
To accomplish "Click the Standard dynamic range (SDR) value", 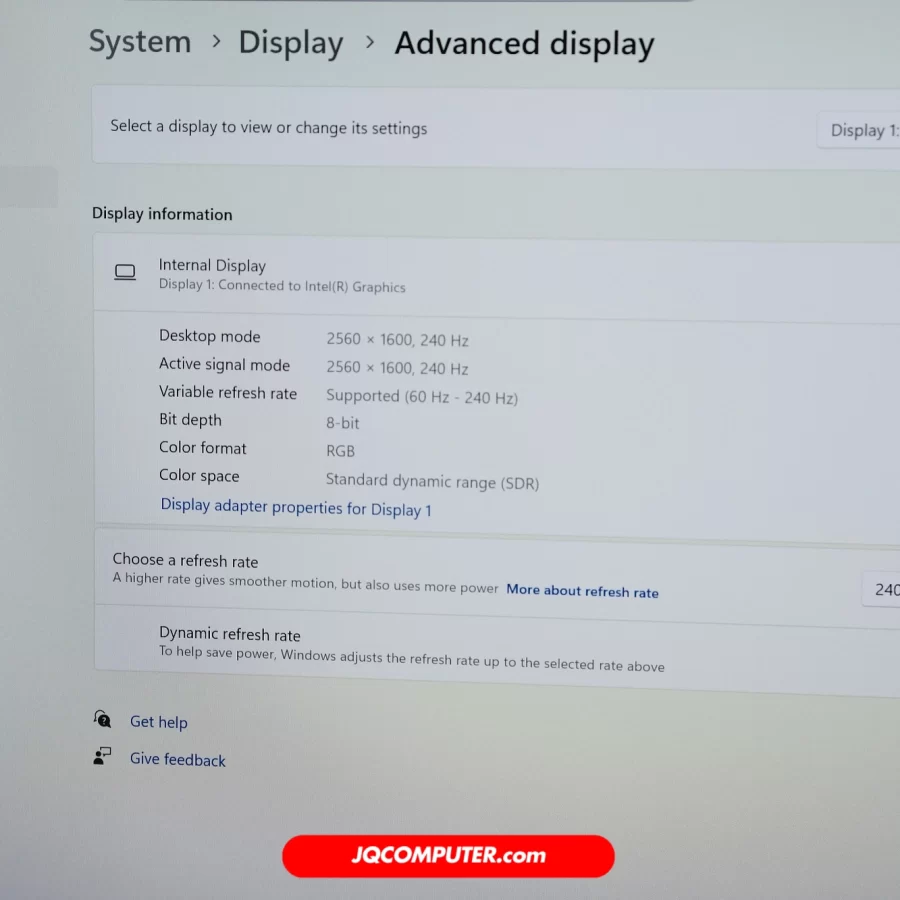I will coord(432,482).
